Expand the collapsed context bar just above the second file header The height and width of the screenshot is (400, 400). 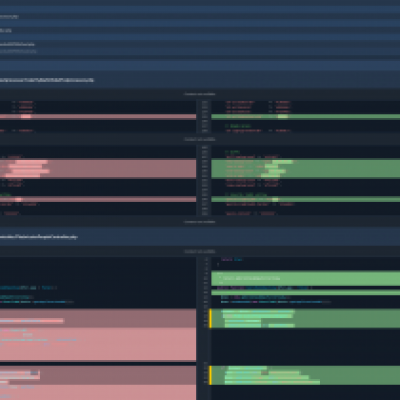(x=200, y=222)
